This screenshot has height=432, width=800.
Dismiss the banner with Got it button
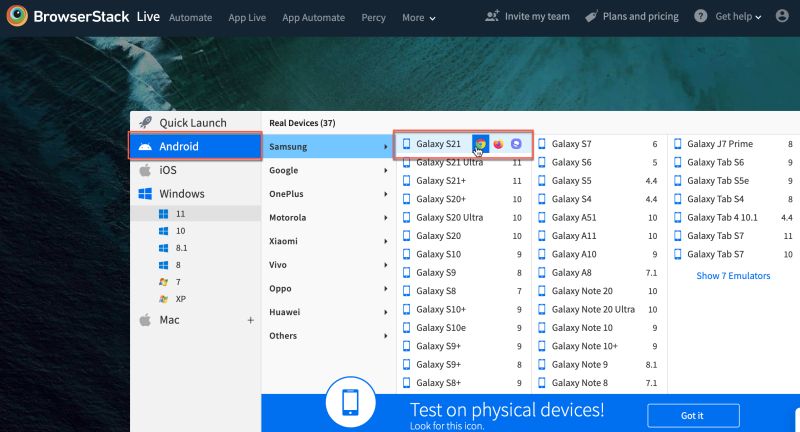693,416
